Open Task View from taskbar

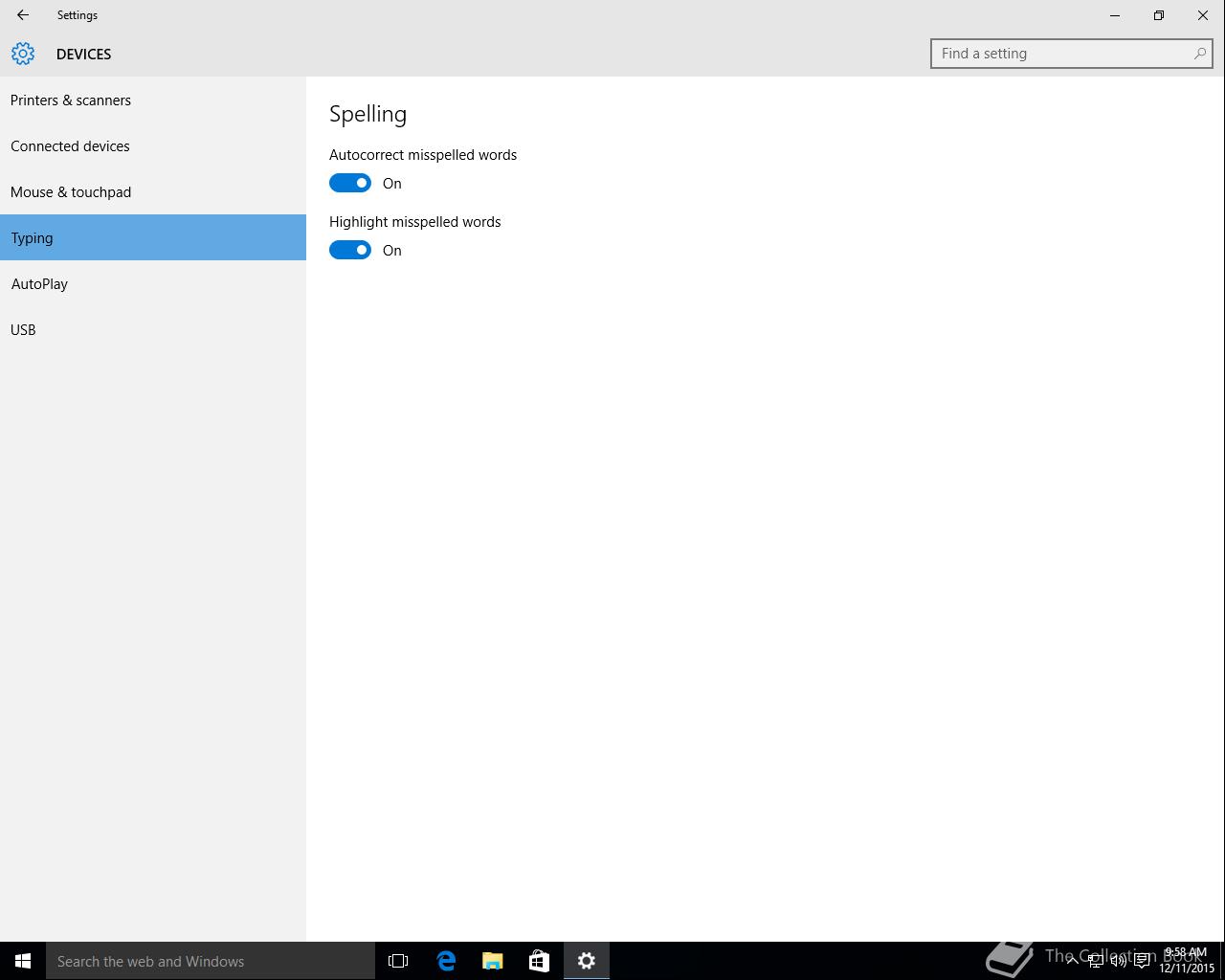click(x=398, y=961)
